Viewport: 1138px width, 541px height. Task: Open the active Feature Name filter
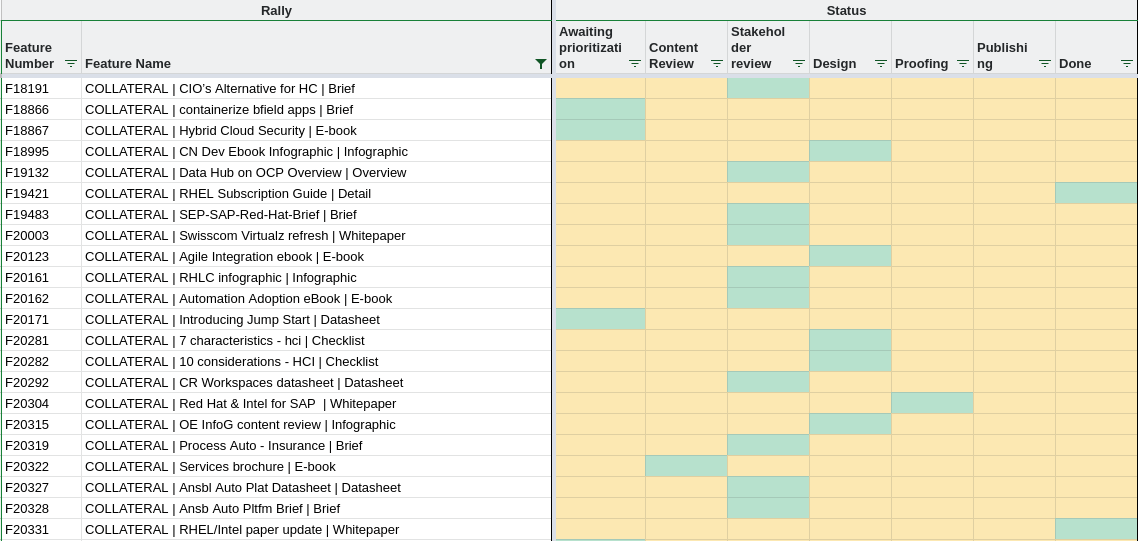[x=541, y=63]
